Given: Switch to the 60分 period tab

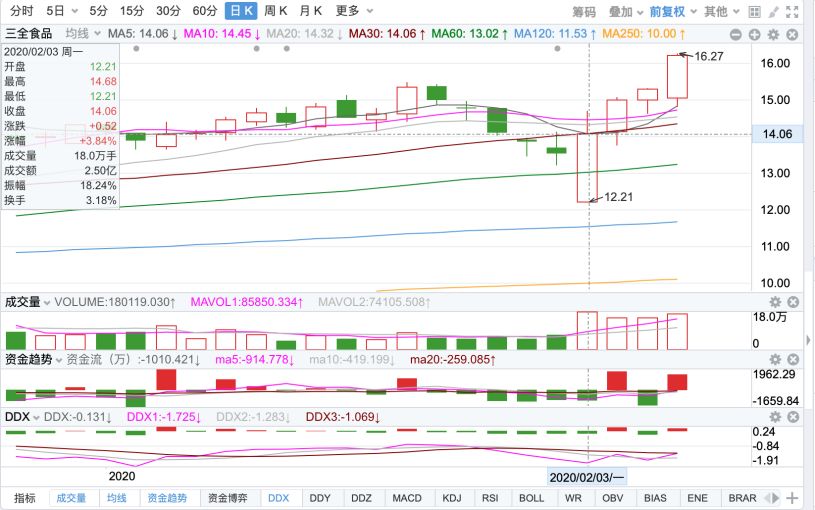Looking at the screenshot, I should [x=205, y=11].
